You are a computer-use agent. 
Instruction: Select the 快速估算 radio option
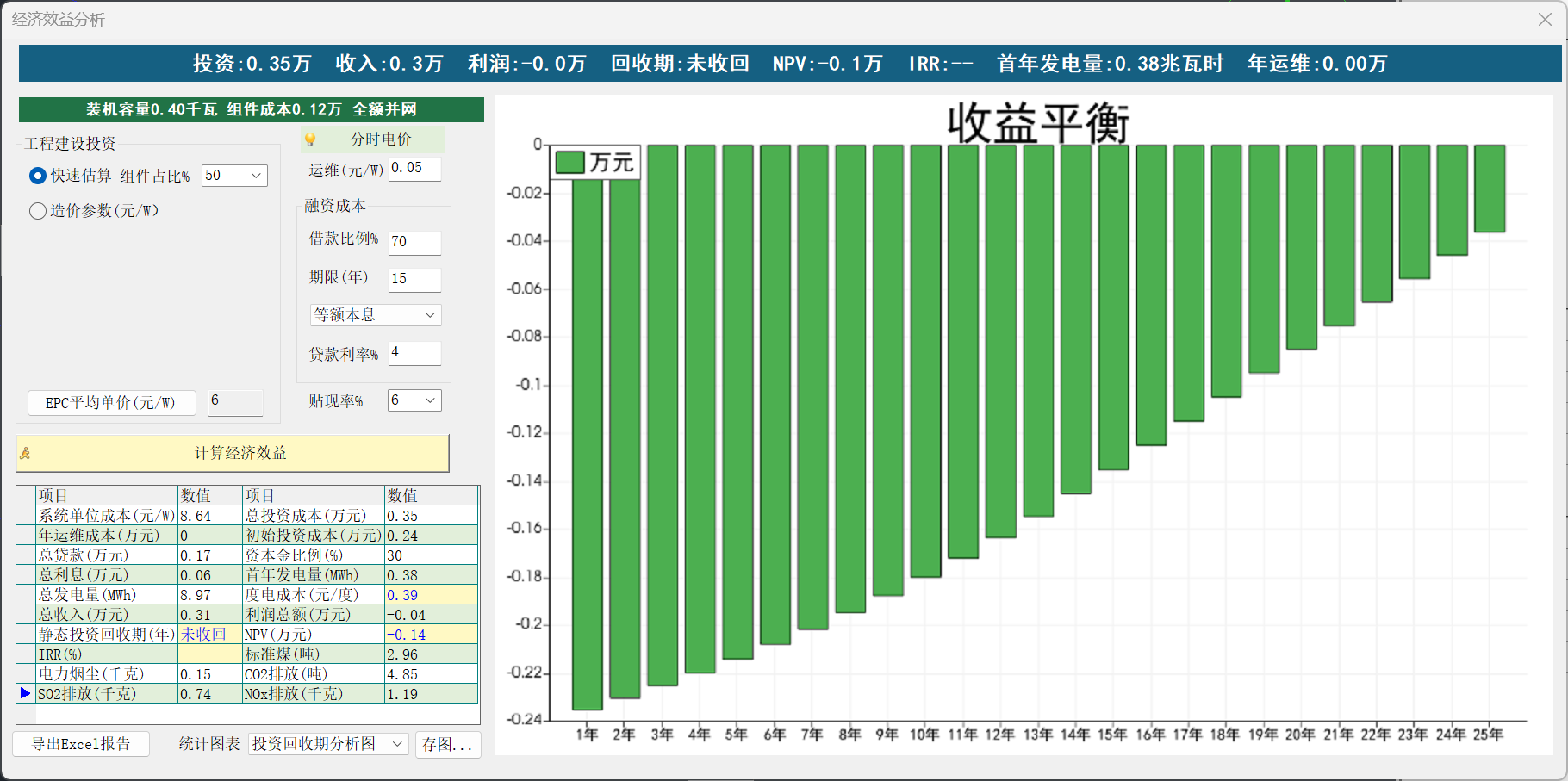[x=38, y=176]
